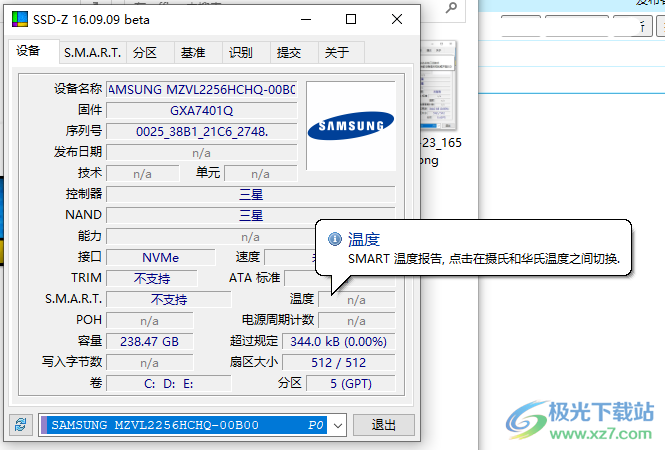The width and height of the screenshot is (665, 450).
Task: Click the blue info icon in the temperature tooltip
Action: [335, 239]
